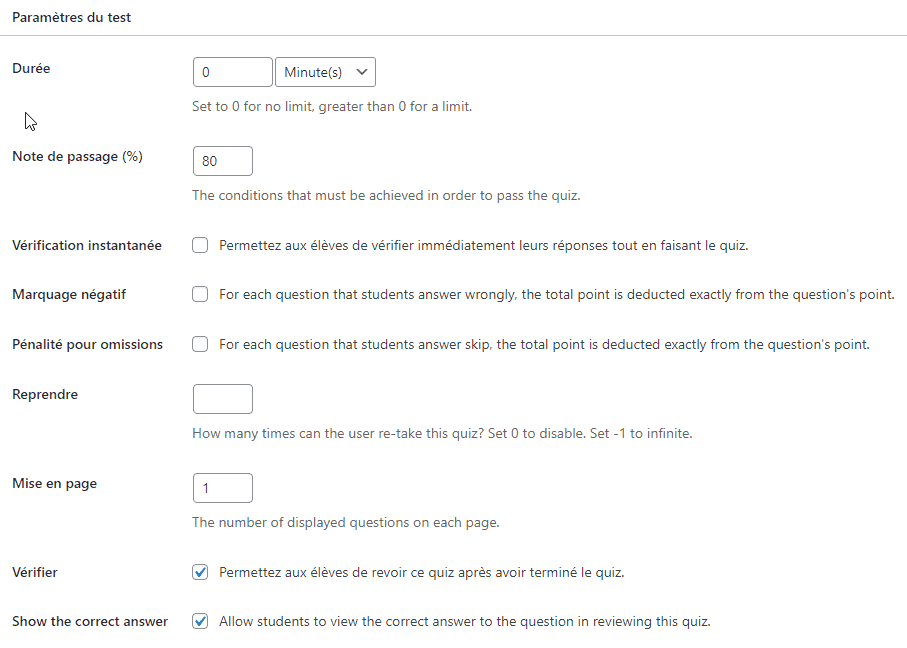
Task: Enable the Pénalité pour omissions checkbox
Action: (x=199, y=343)
